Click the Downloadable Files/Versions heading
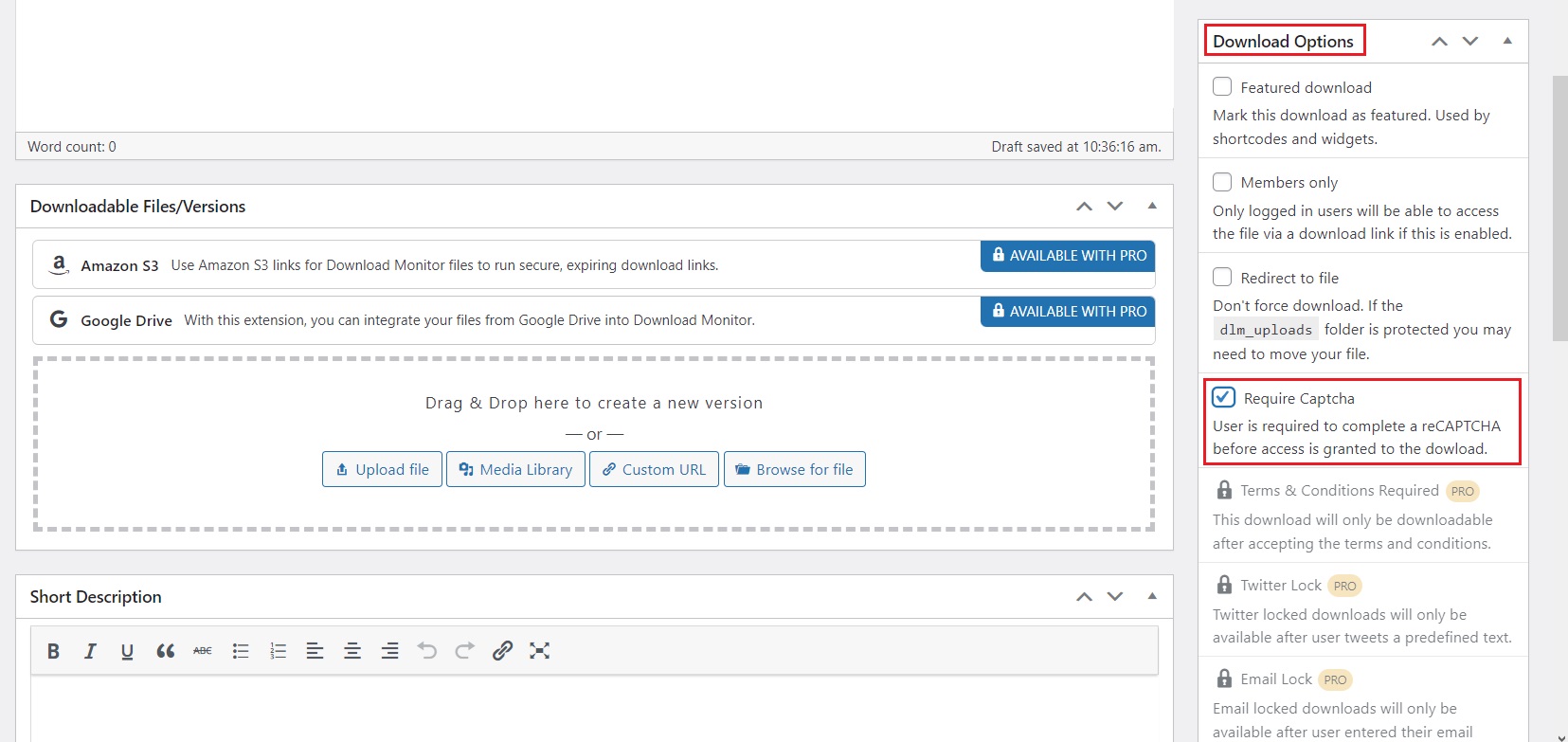This screenshot has width=1568, height=742. click(x=137, y=207)
